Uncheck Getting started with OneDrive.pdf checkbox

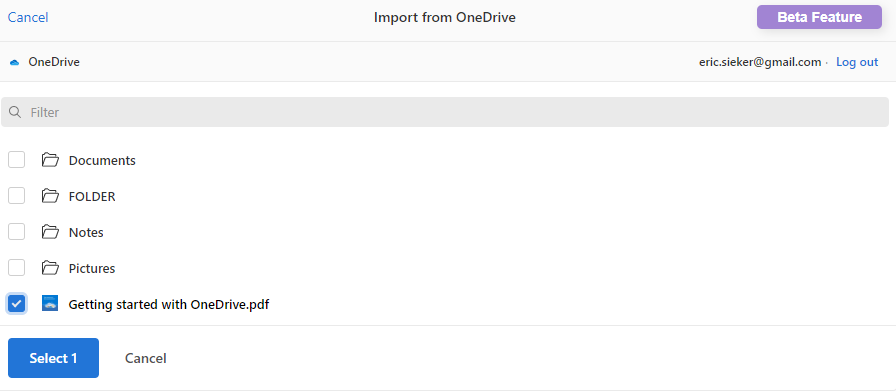[x=17, y=304]
